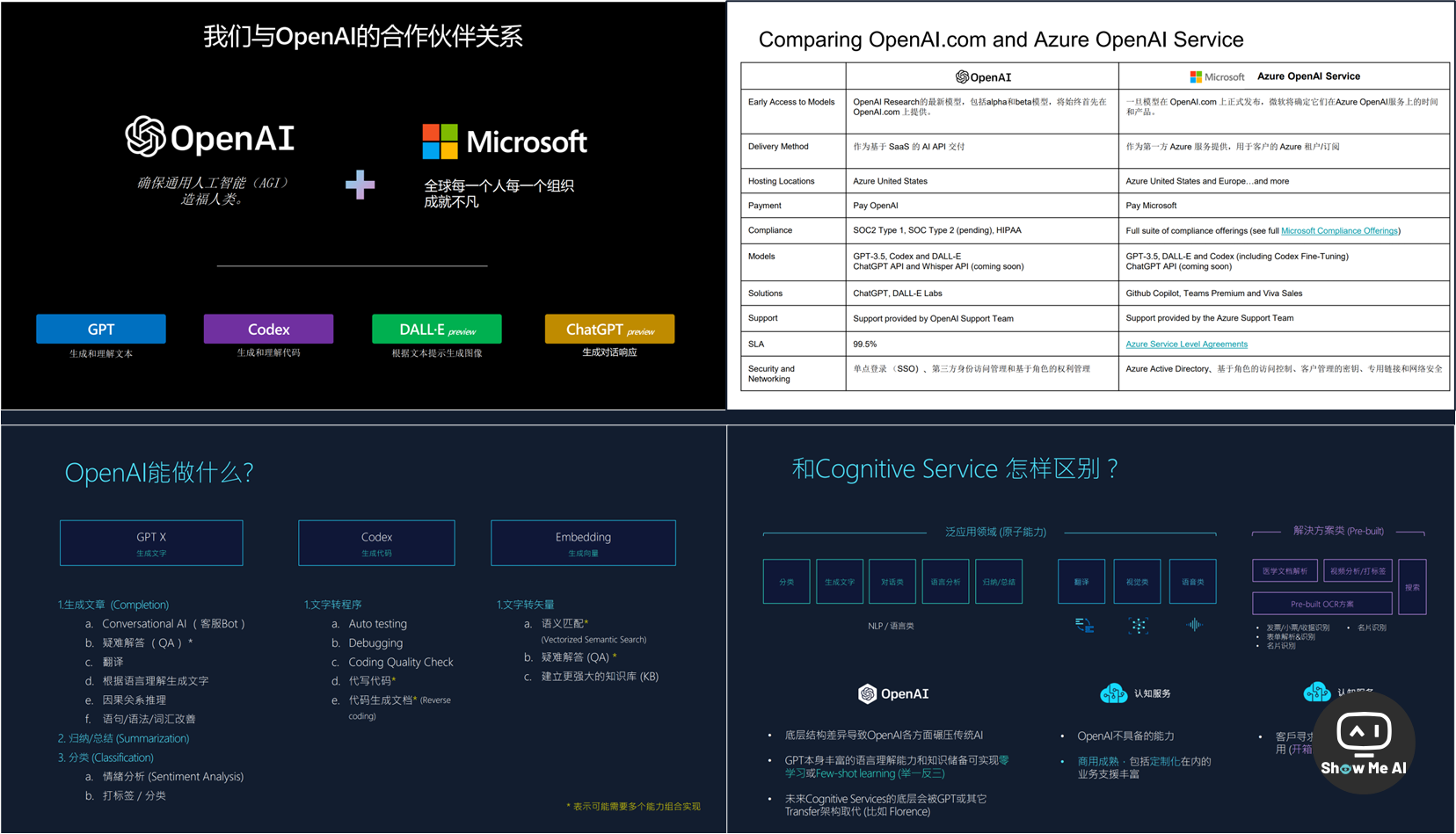The width and height of the screenshot is (1456, 834).
Task: Click the cloud icon beside the 认知服务 label
Action: click(x=1114, y=693)
